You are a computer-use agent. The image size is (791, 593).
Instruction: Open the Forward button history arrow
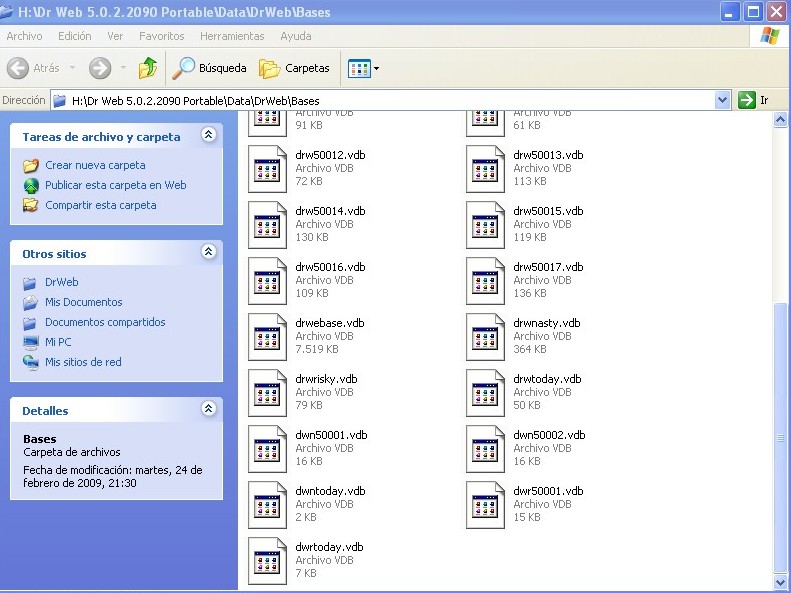point(123,68)
